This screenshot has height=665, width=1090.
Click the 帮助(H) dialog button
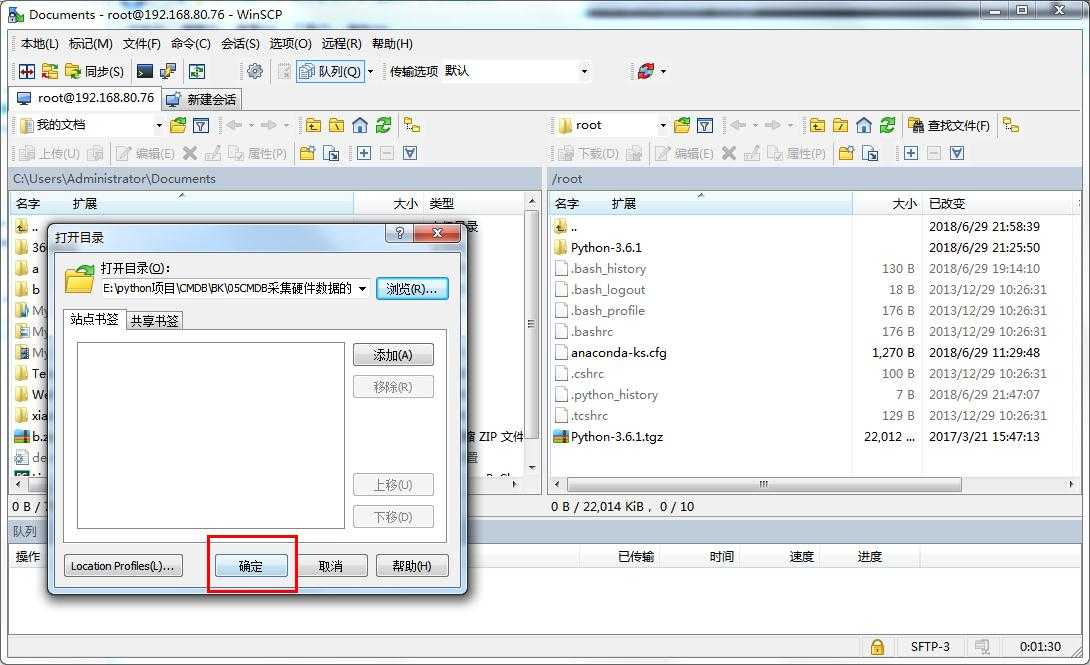click(x=412, y=566)
